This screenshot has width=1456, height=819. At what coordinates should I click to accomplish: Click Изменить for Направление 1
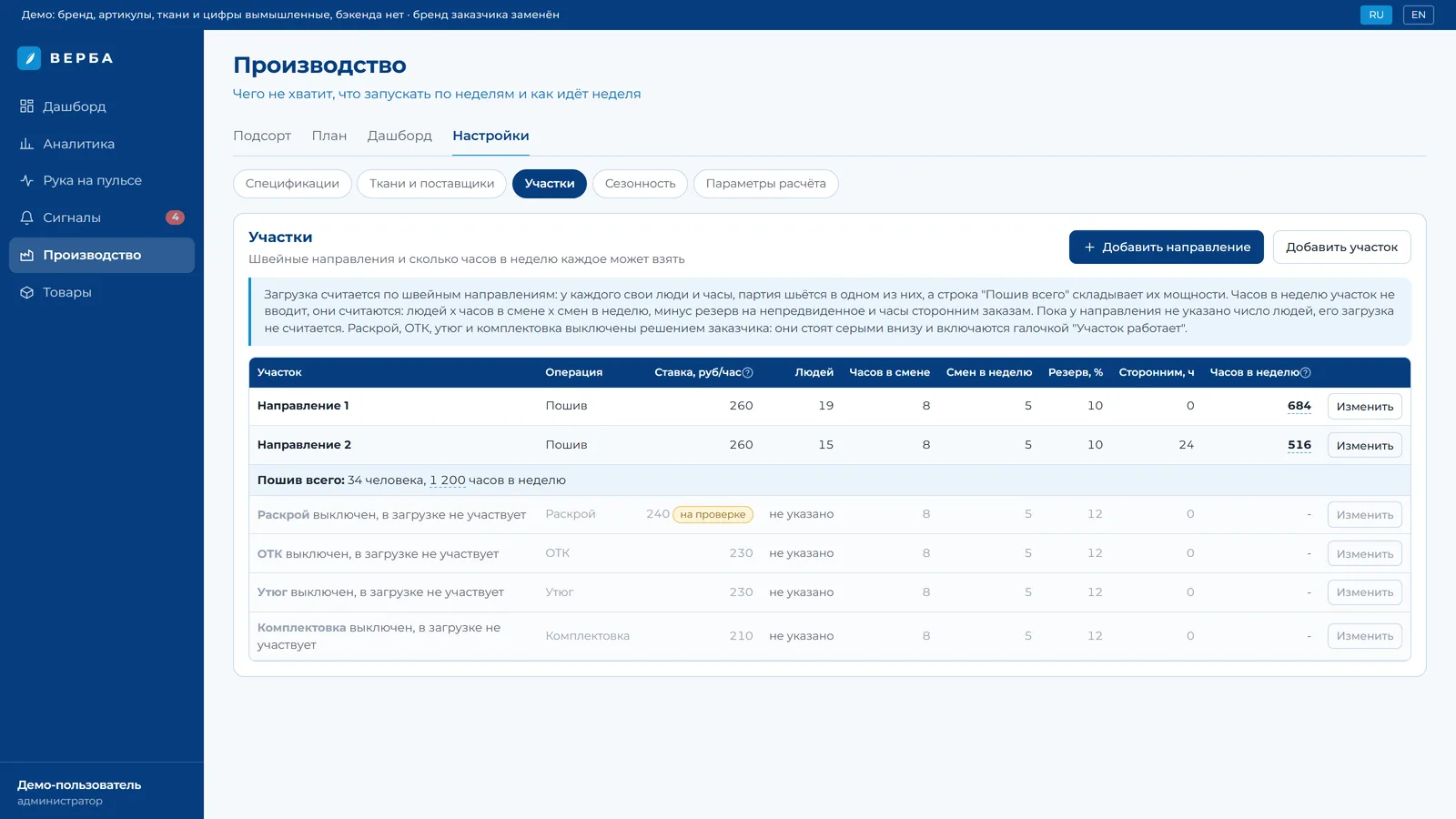pyautogui.click(x=1365, y=407)
